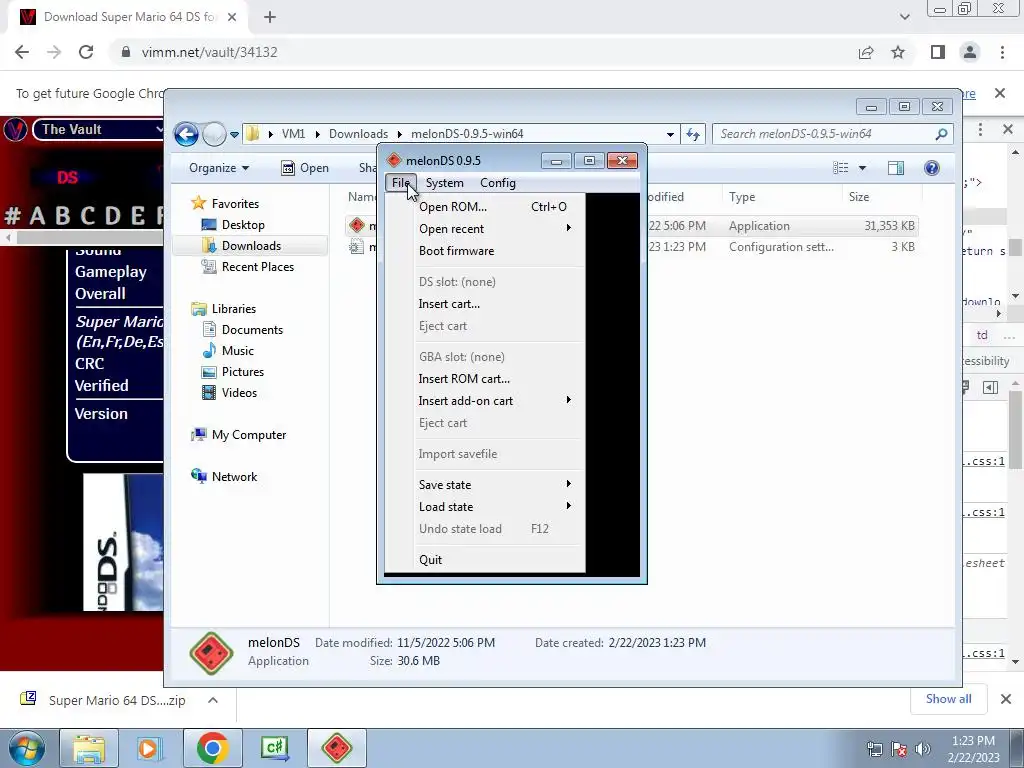Click the Explorer Back arrow button

(x=186, y=135)
